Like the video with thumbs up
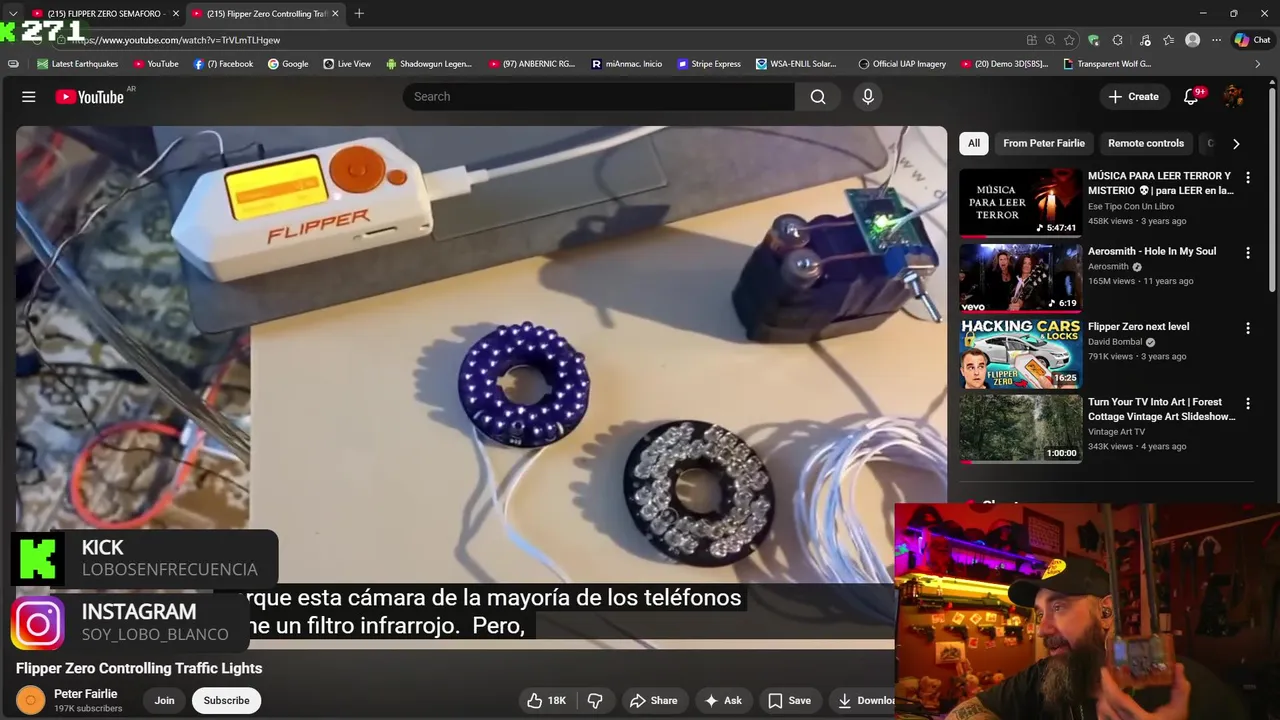Viewport: 1280px width, 720px height. (x=547, y=701)
